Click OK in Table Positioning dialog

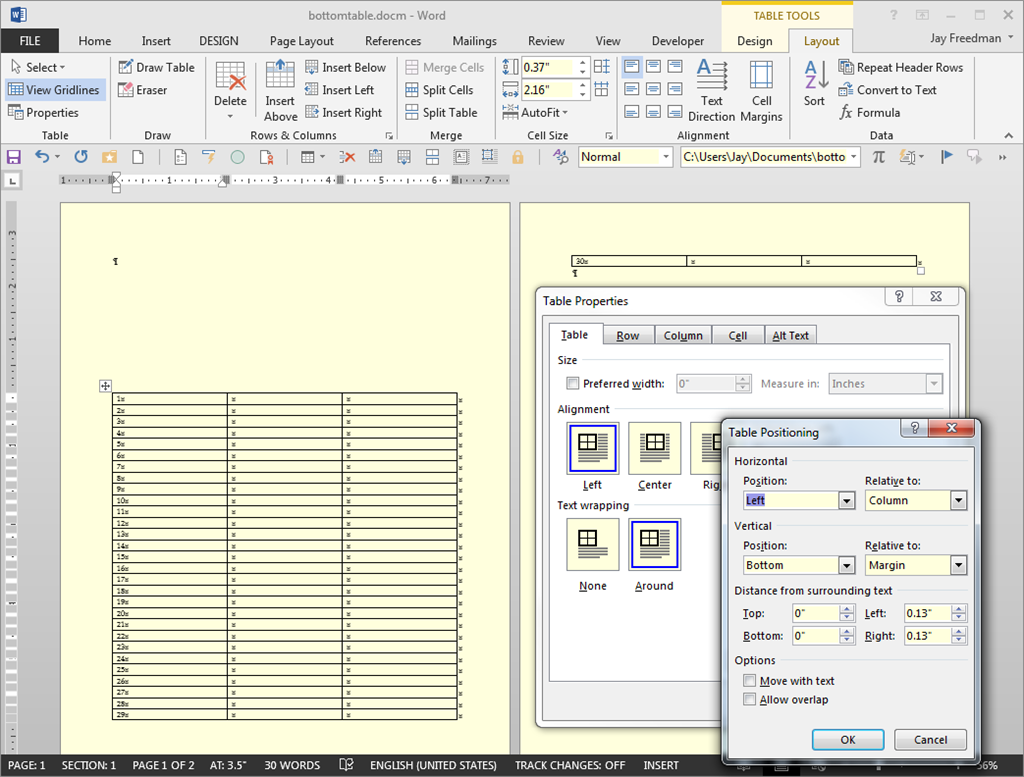848,740
